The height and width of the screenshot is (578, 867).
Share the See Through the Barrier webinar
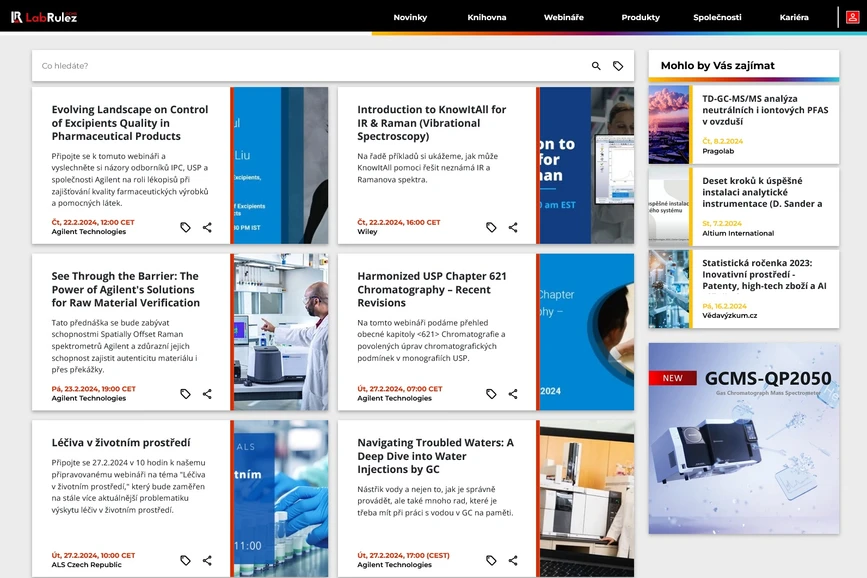[x=207, y=394]
